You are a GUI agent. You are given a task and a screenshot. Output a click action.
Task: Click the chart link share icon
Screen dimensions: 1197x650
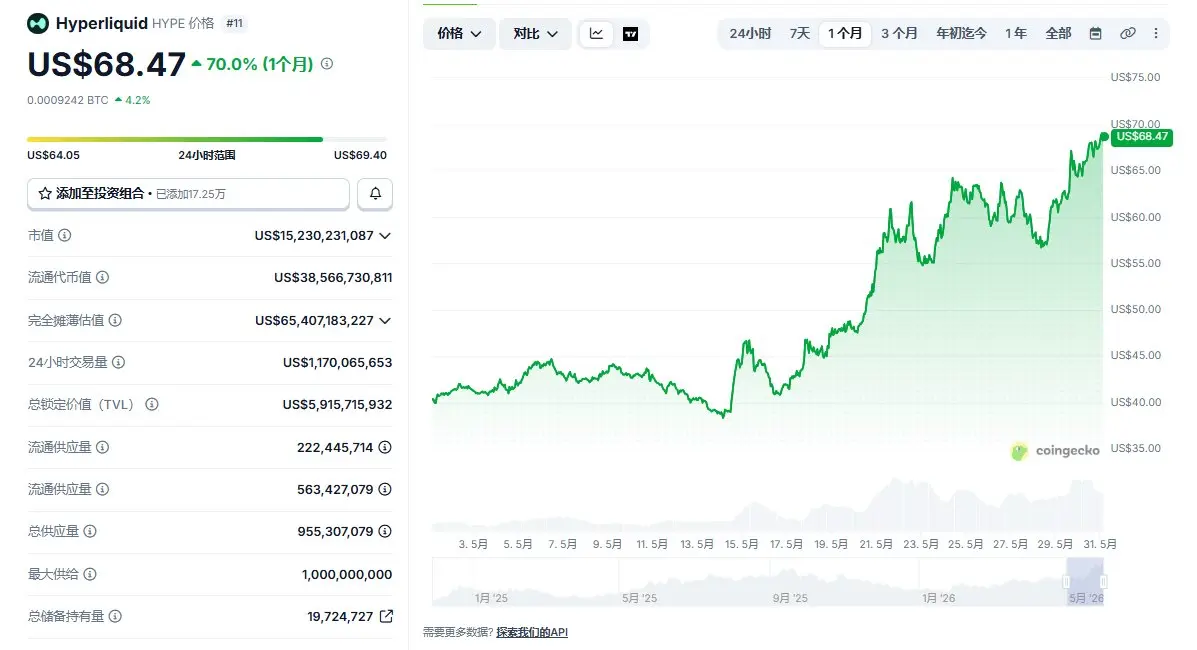tap(1128, 34)
